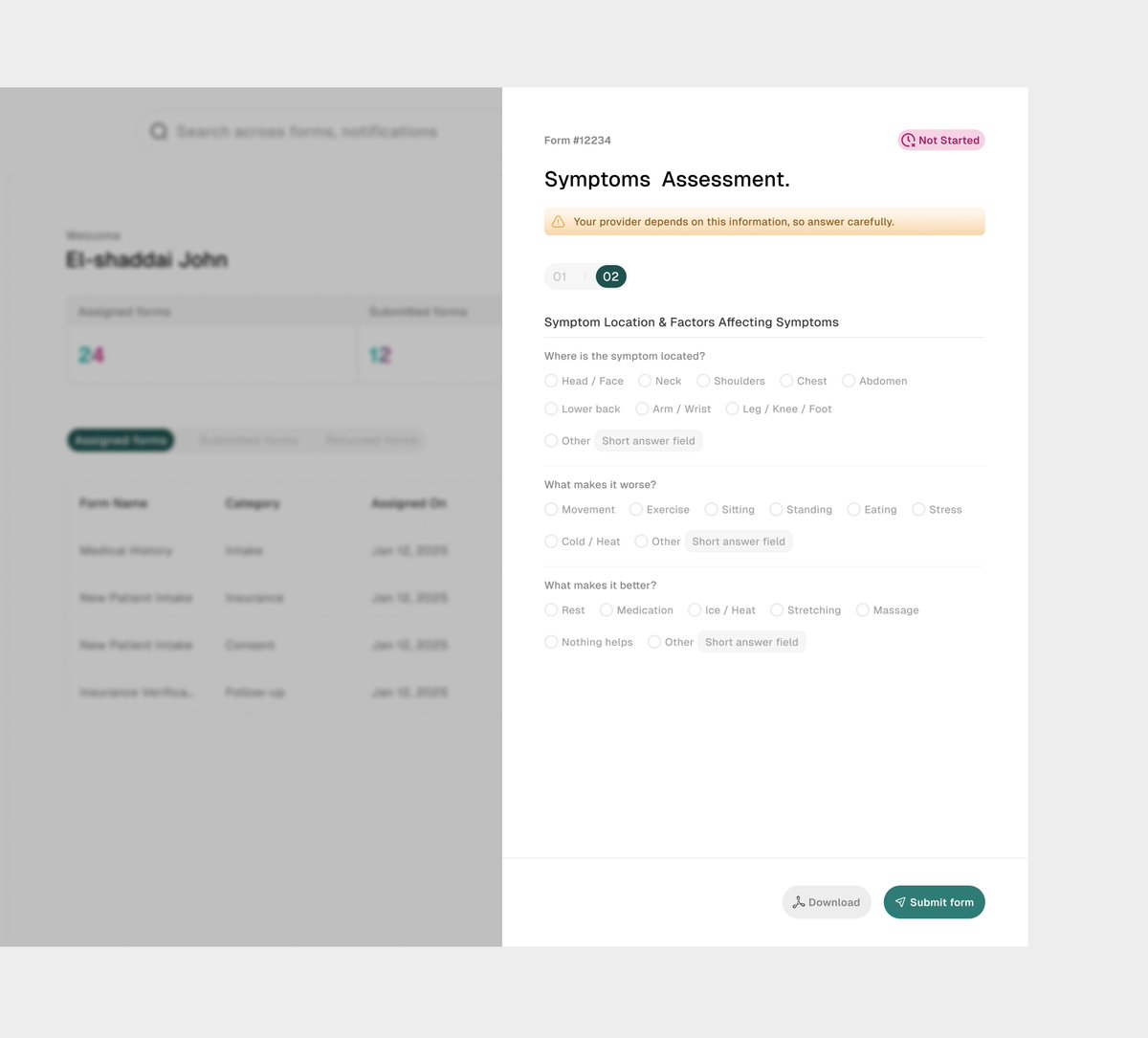Screen dimensions: 1148x1038
Task: Click the Form Name column header
Action: coord(113,503)
